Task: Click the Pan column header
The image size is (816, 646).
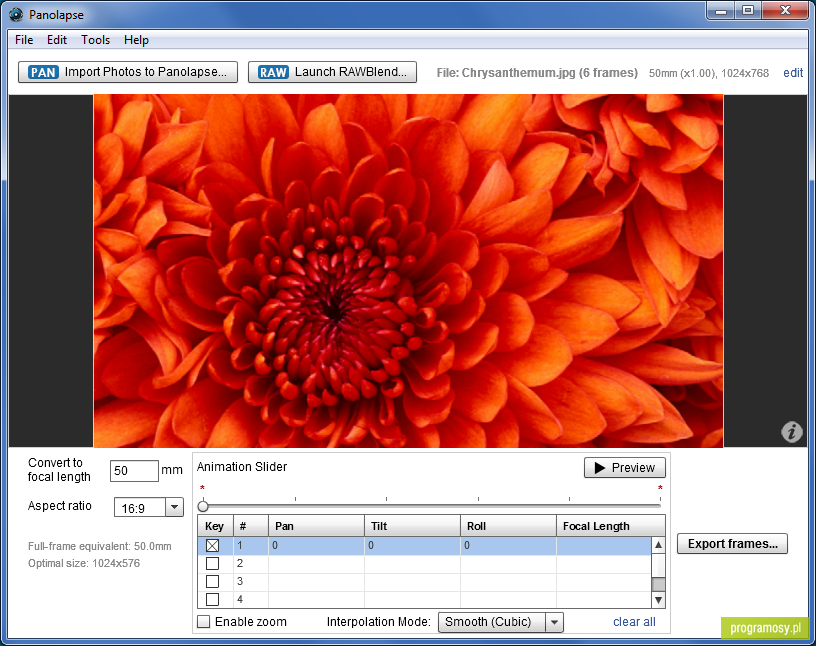Action: pos(316,526)
